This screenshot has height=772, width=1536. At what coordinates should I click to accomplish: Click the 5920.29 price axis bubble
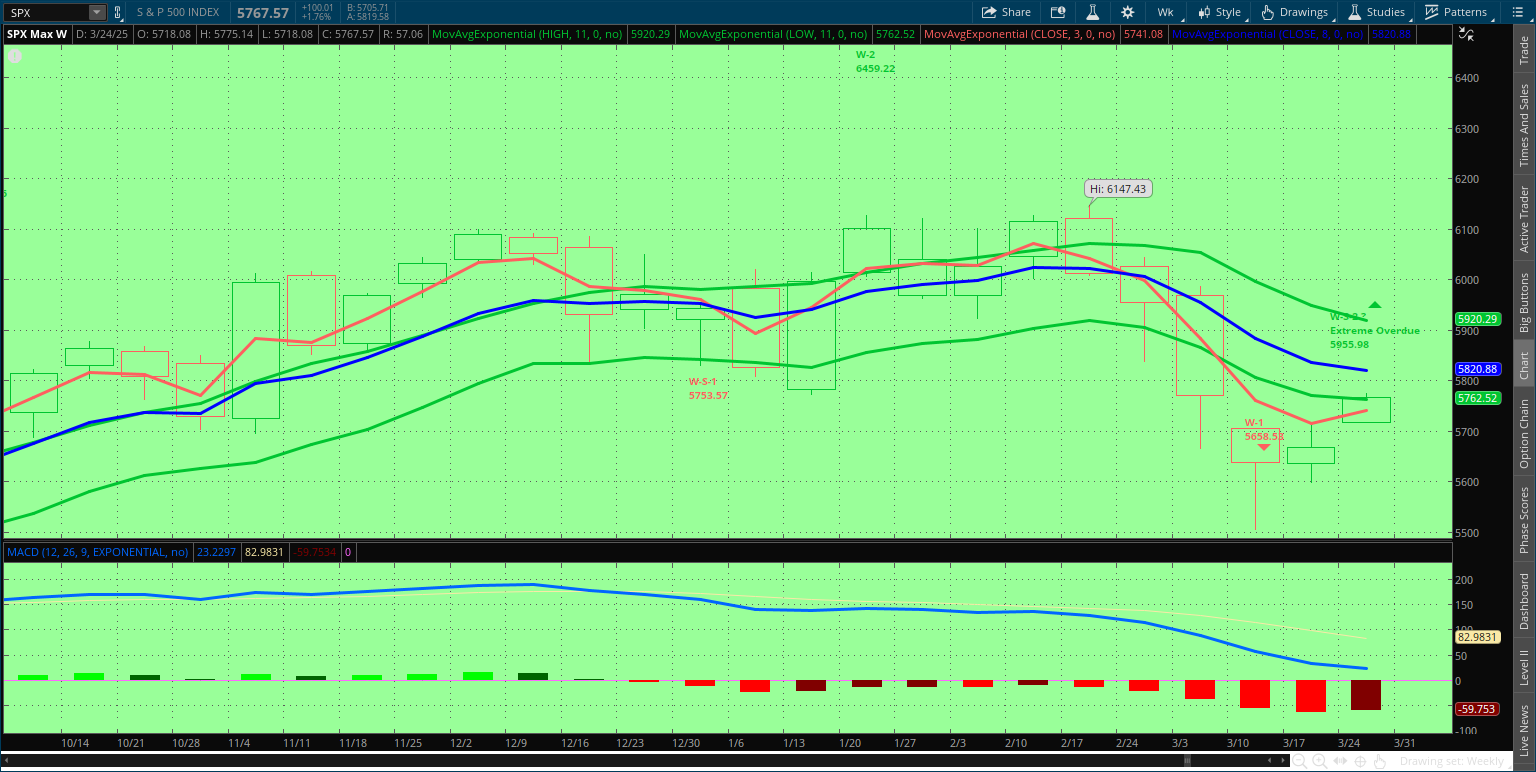click(1476, 319)
